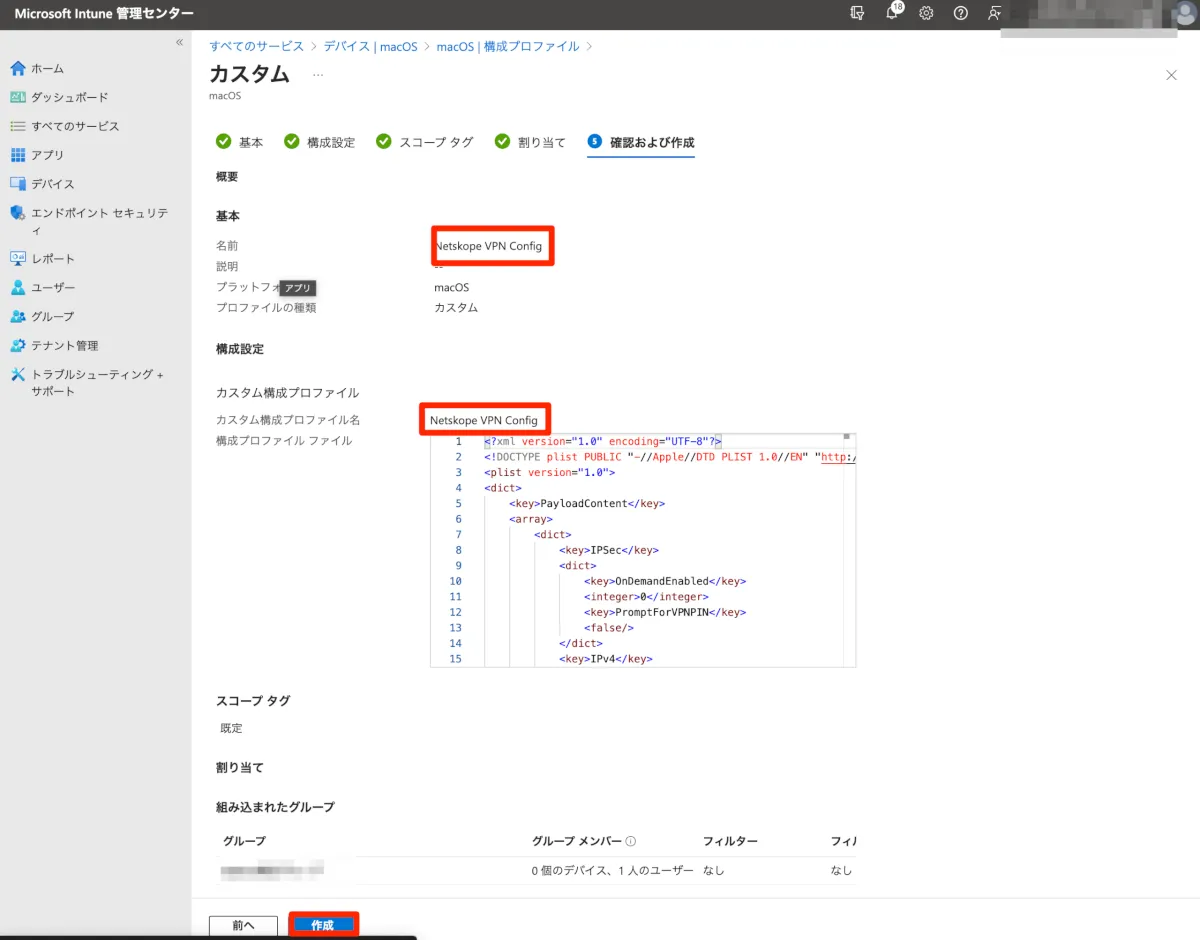Click green checkmark beside 基本 step
Image resolution: width=1200 pixels, height=940 pixels.
(x=223, y=141)
